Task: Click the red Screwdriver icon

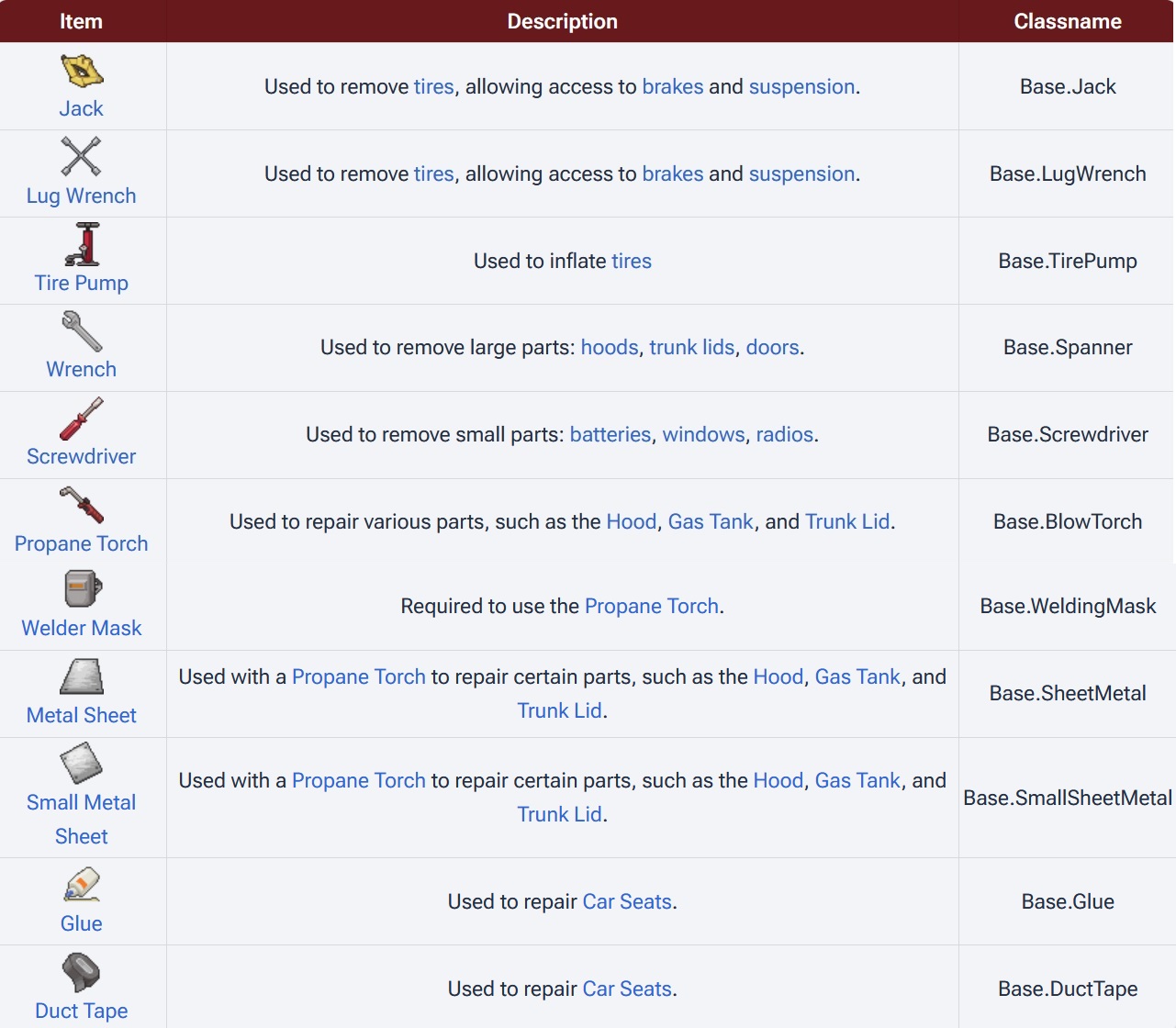Action: click(x=82, y=419)
